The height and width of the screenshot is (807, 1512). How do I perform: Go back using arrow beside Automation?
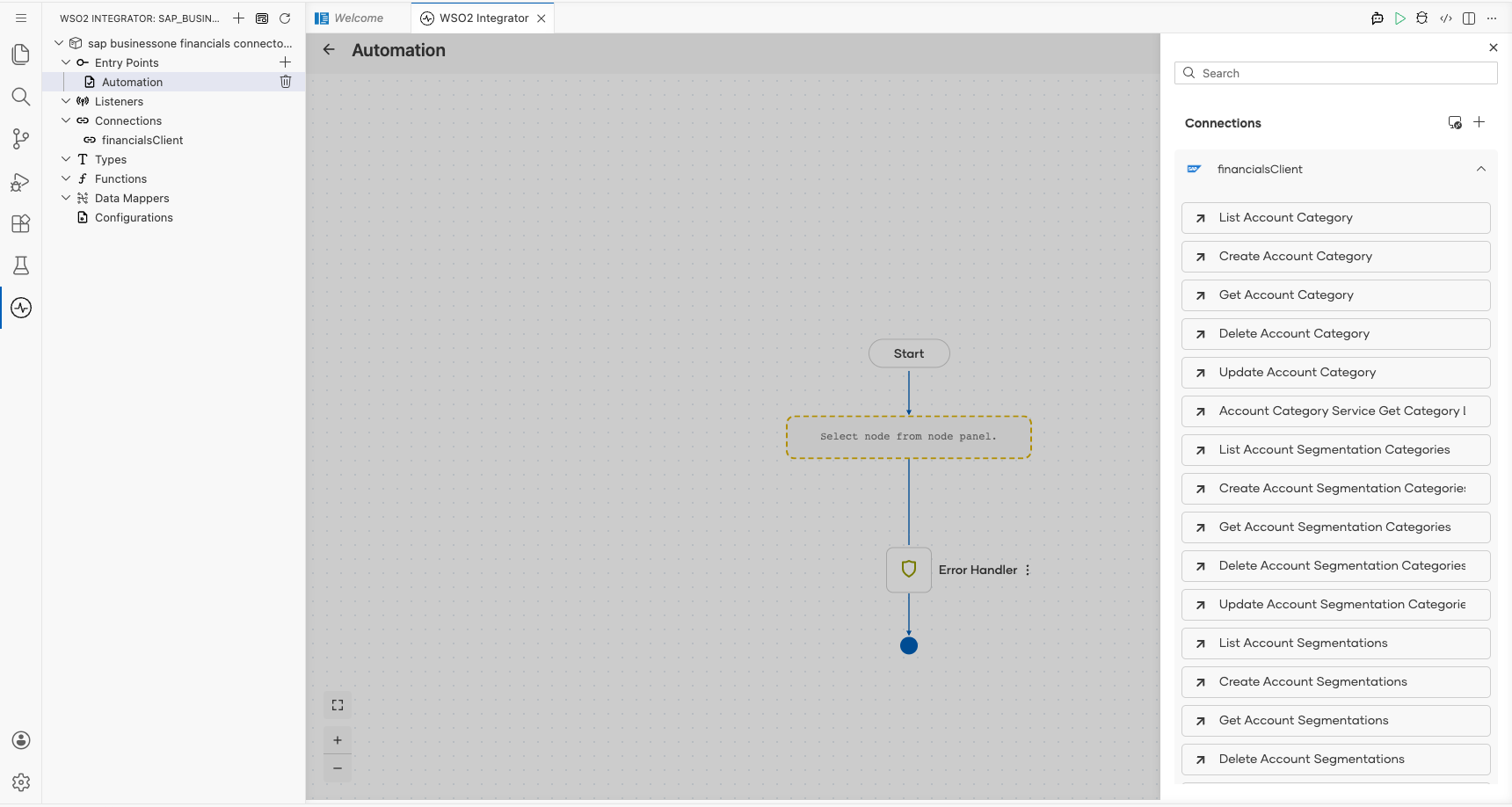click(x=329, y=50)
